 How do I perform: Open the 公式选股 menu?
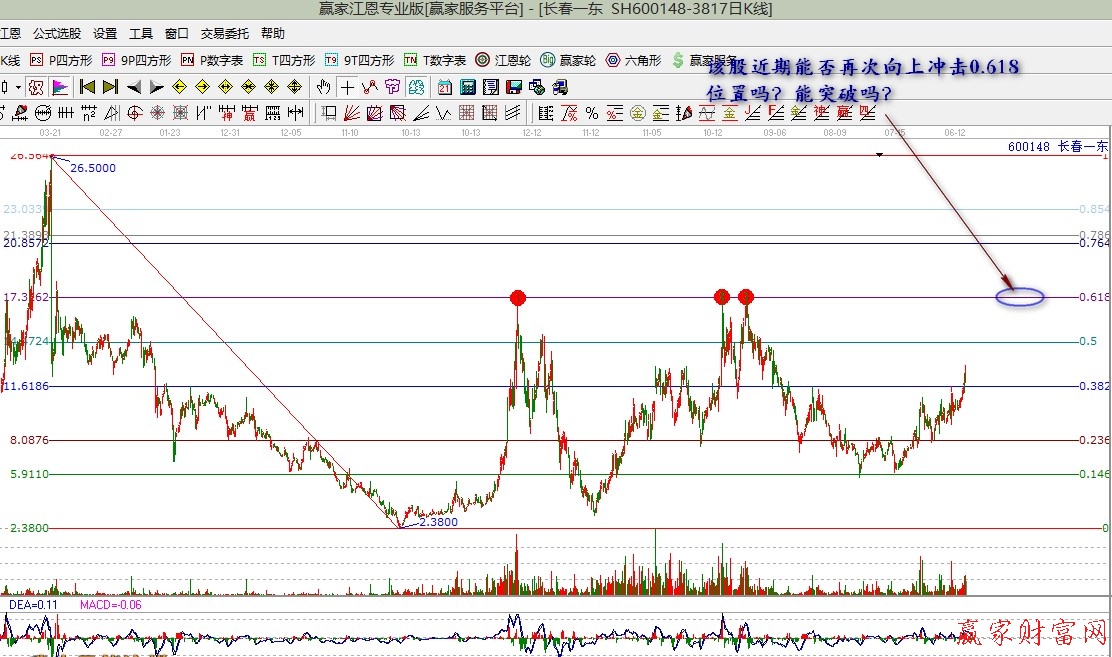click(56, 33)
